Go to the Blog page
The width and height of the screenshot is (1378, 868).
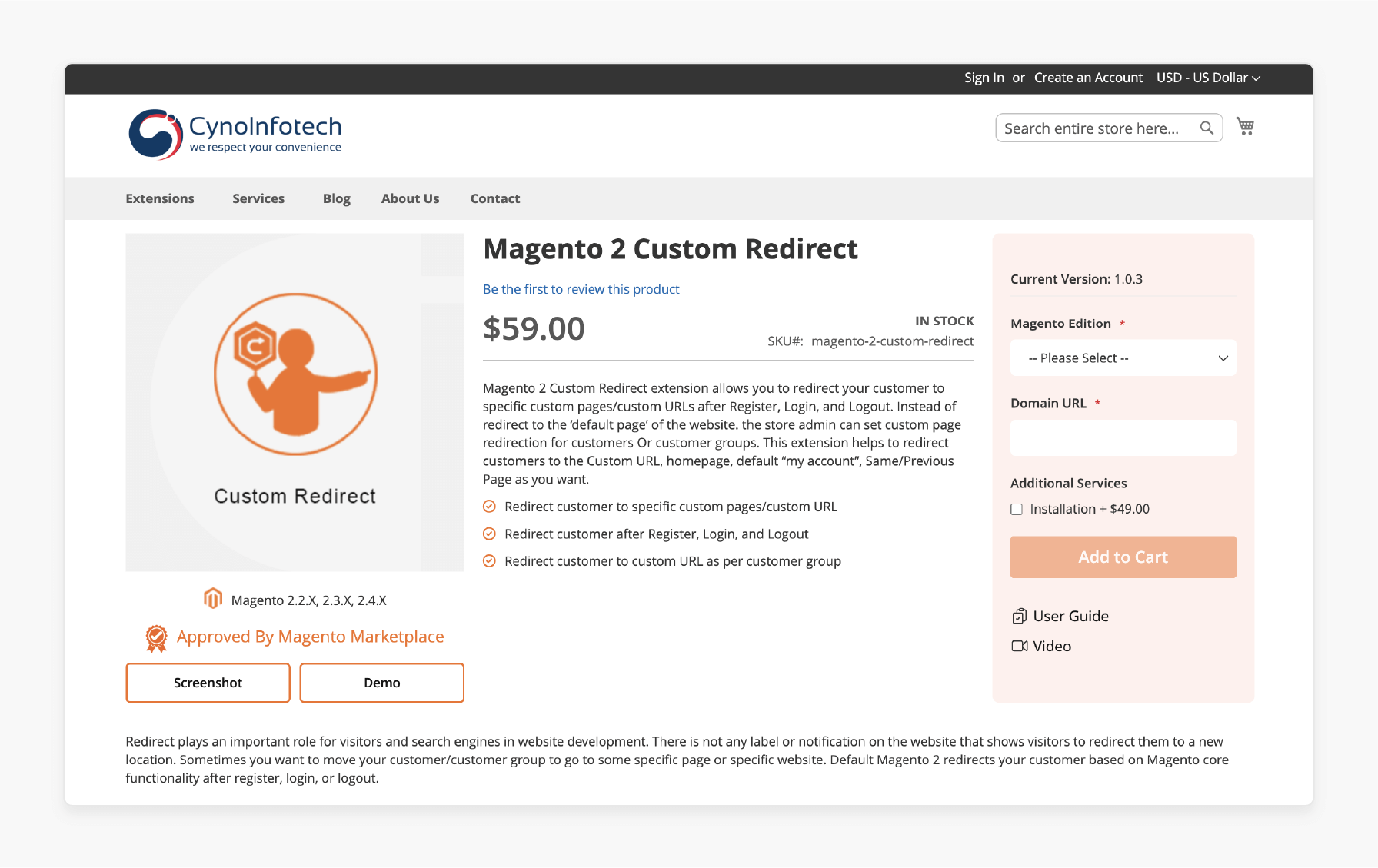click(337, 198)
